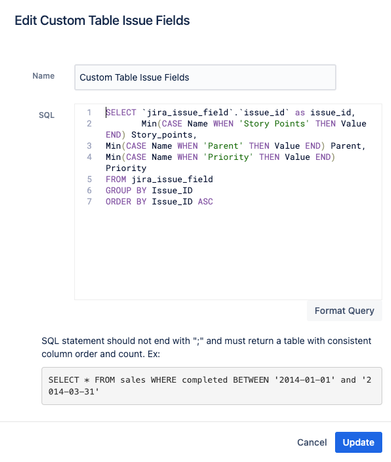The image size is (391, 462).
Task: Click ASC keyword in ORDER BY line
Action: 205,202
